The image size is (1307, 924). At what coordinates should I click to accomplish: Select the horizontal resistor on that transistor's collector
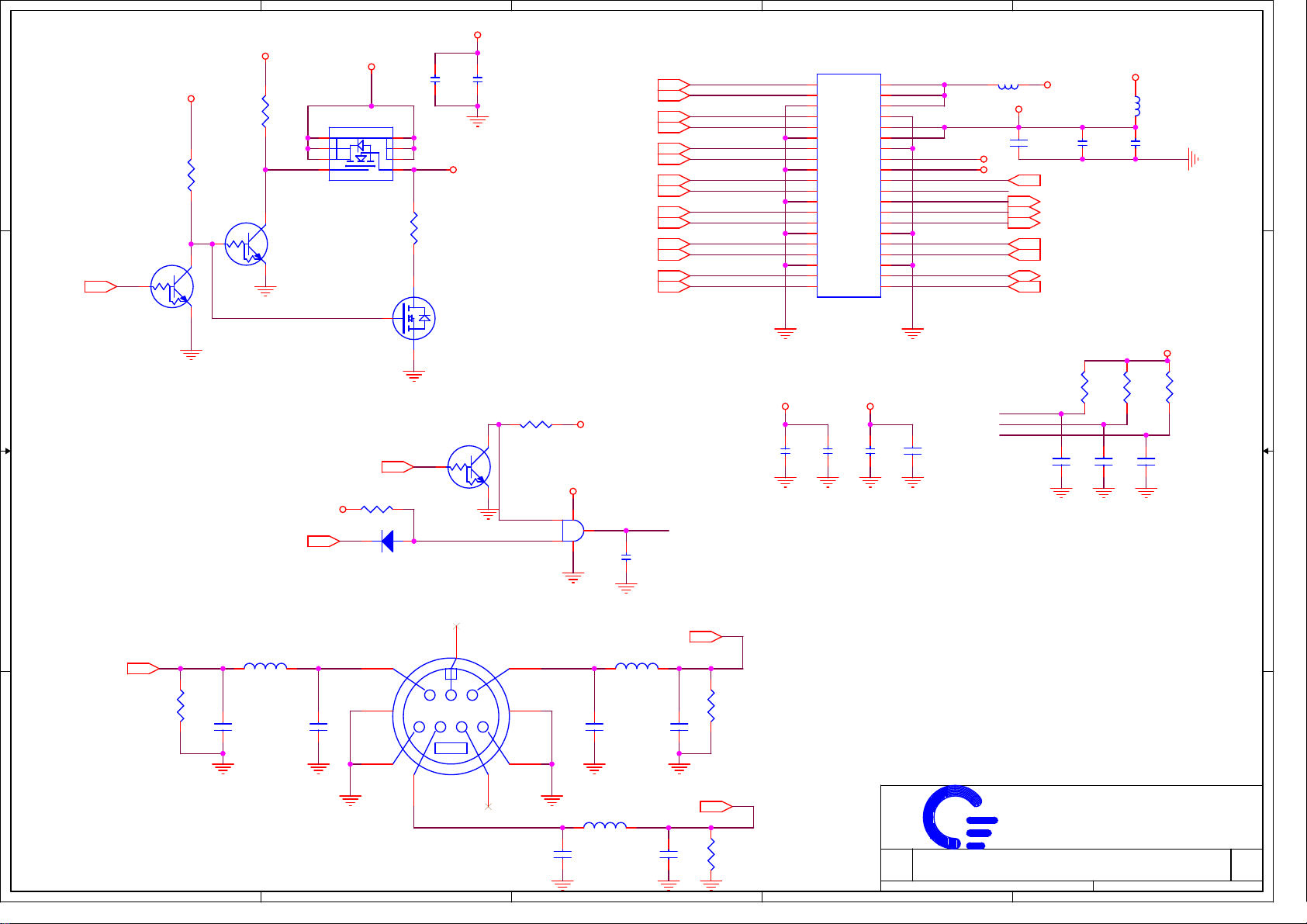coord(536,424)
